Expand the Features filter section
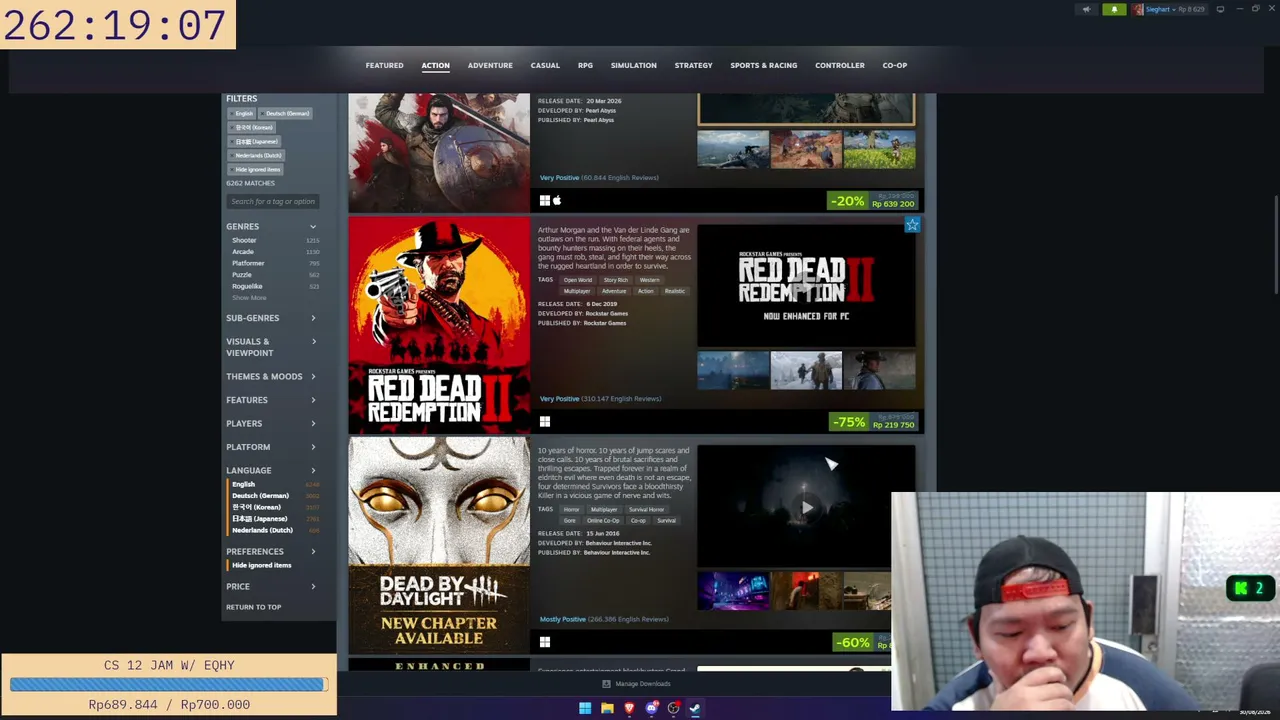 pos(271,400)
